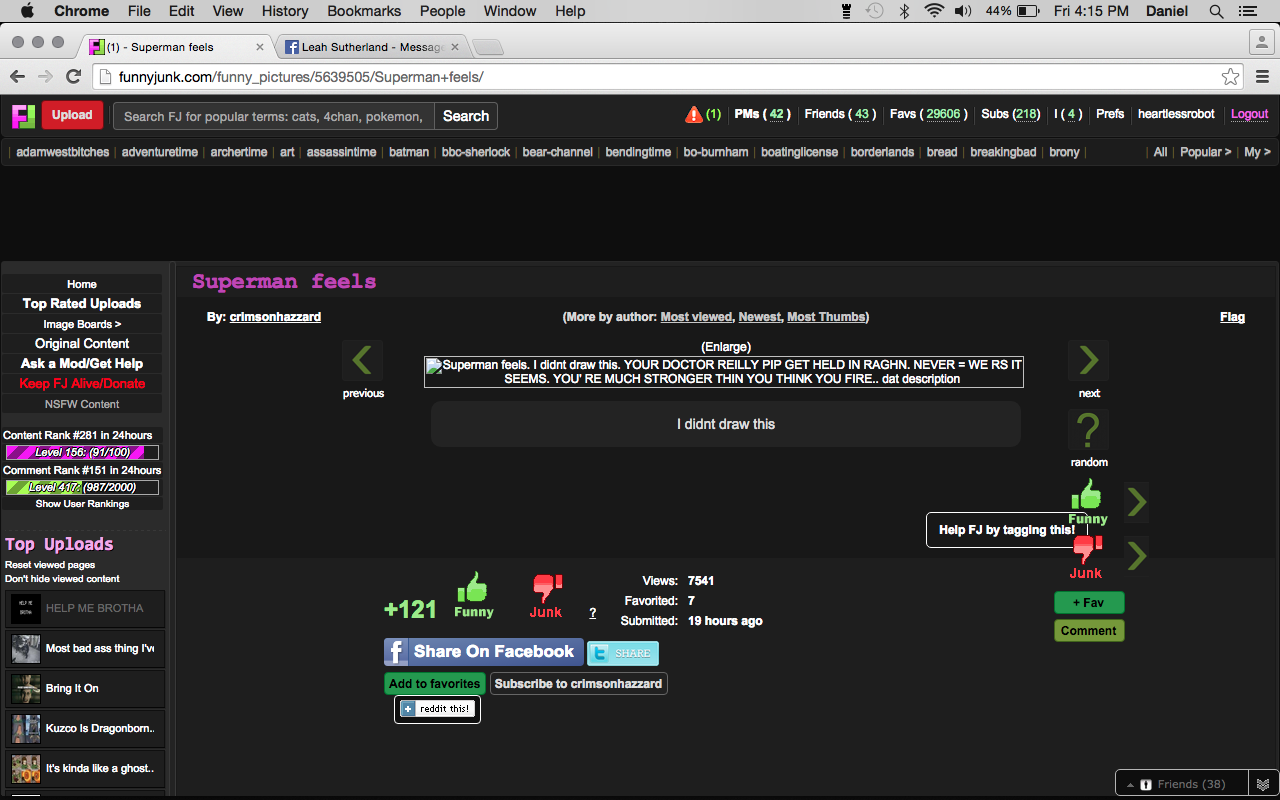Click the FJ search input field
The image size is (1280, 800).
pos(273,116)
